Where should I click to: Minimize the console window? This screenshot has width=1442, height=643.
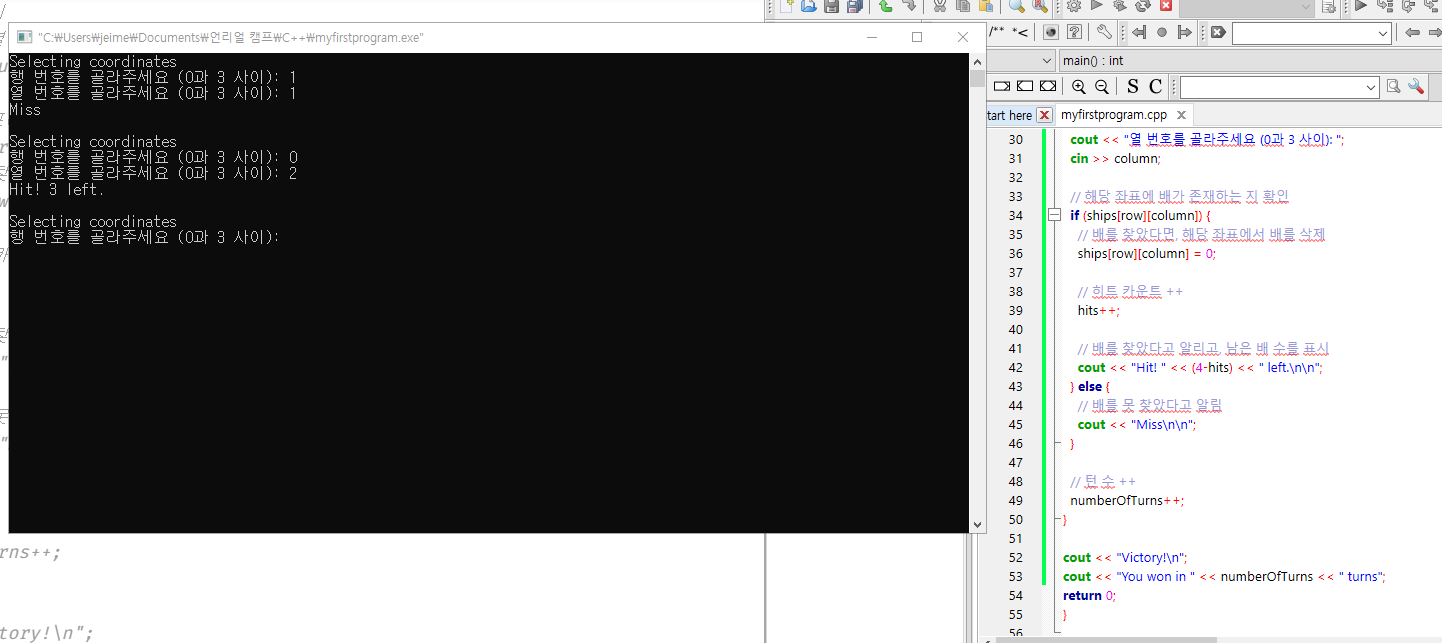(x=872, y=37)
